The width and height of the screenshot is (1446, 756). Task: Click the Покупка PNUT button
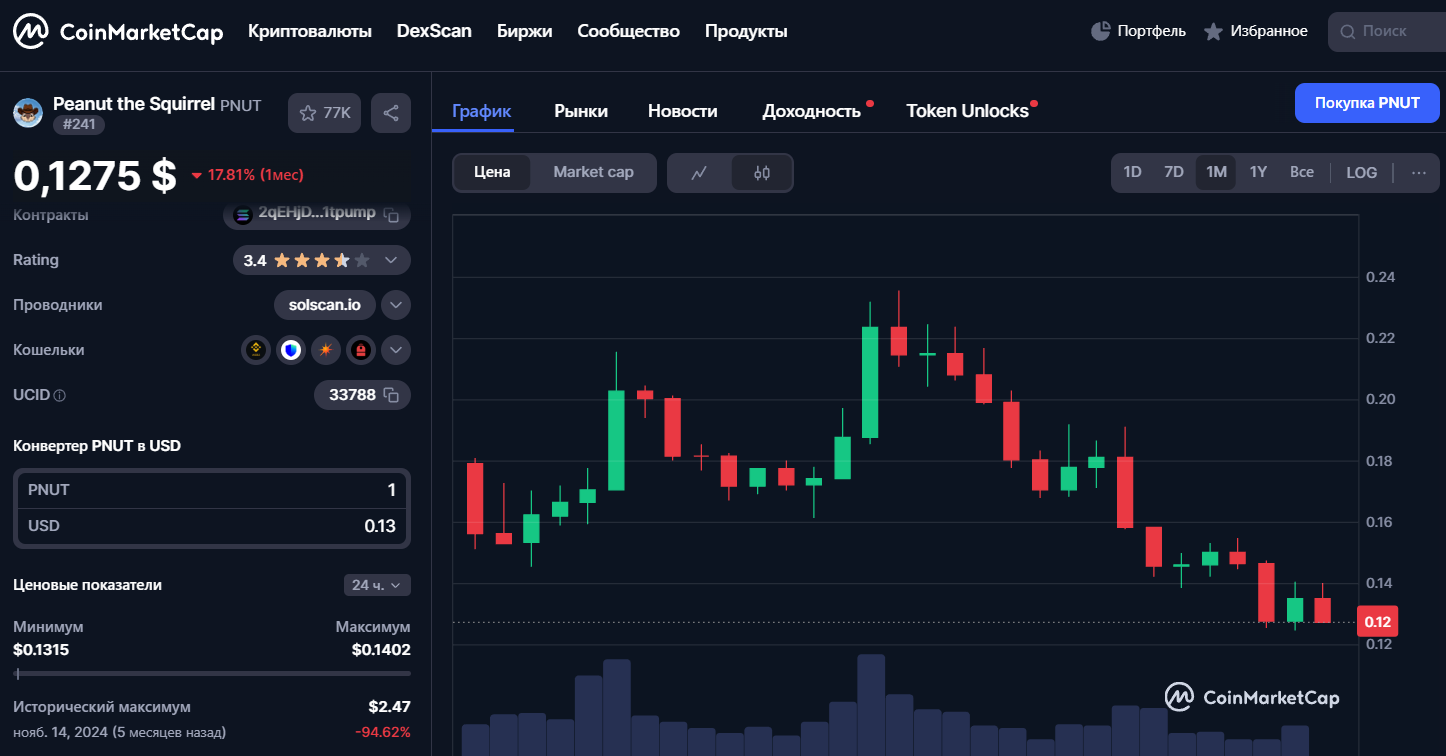1367,103
